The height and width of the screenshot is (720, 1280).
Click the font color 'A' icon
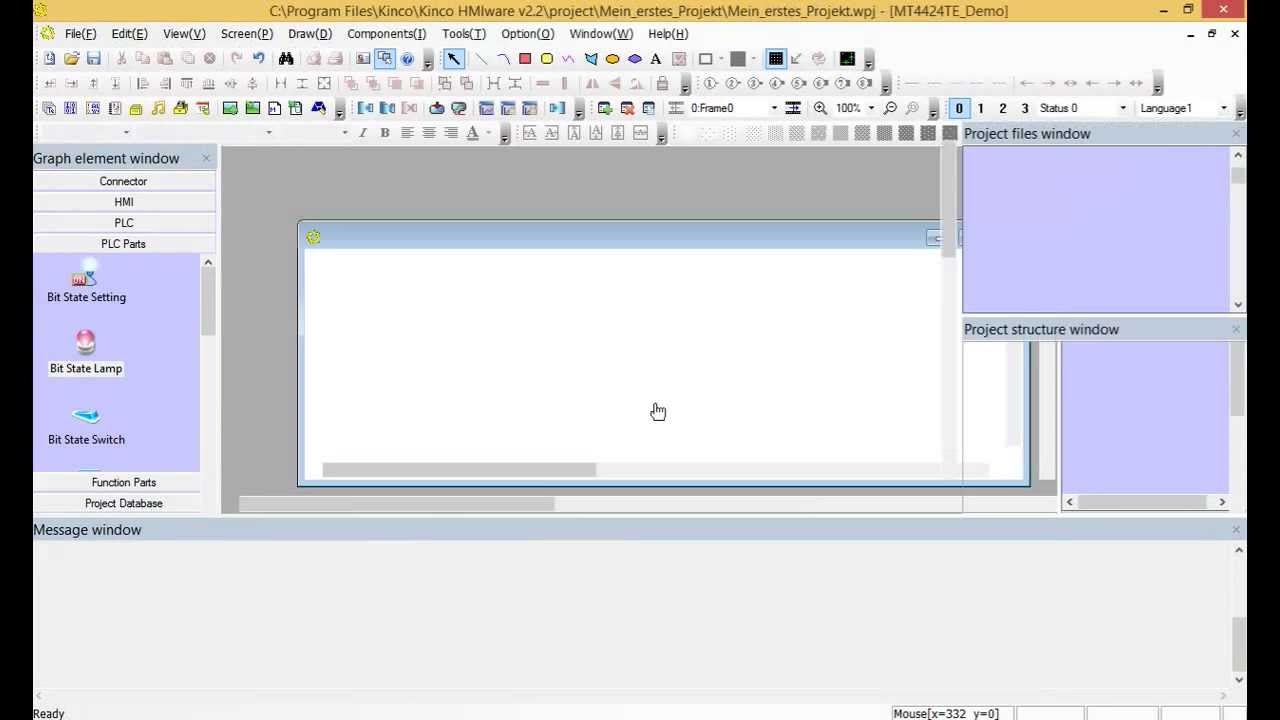[x=473, y=133]
